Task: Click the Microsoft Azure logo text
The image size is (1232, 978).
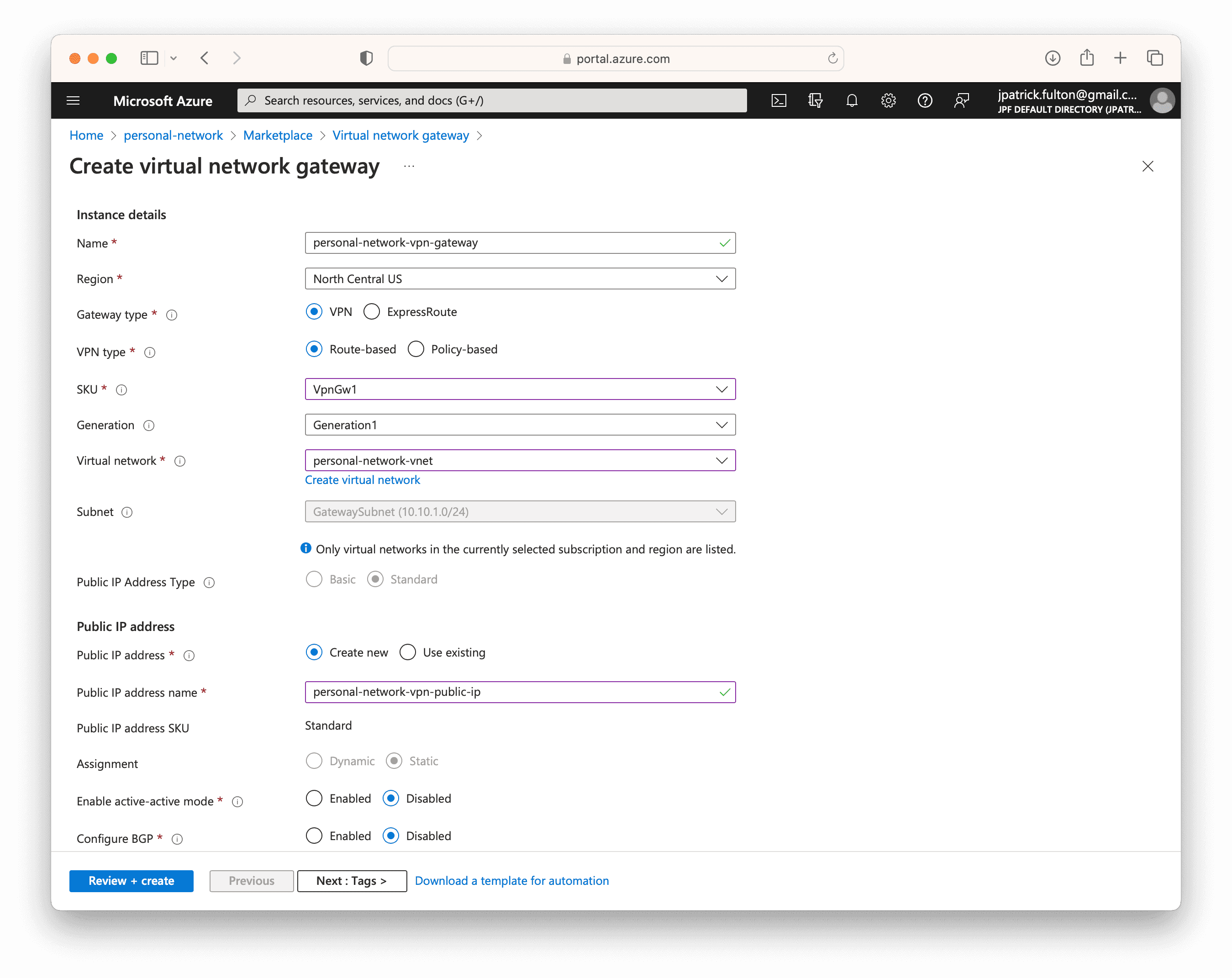Action: pos(163,100)
